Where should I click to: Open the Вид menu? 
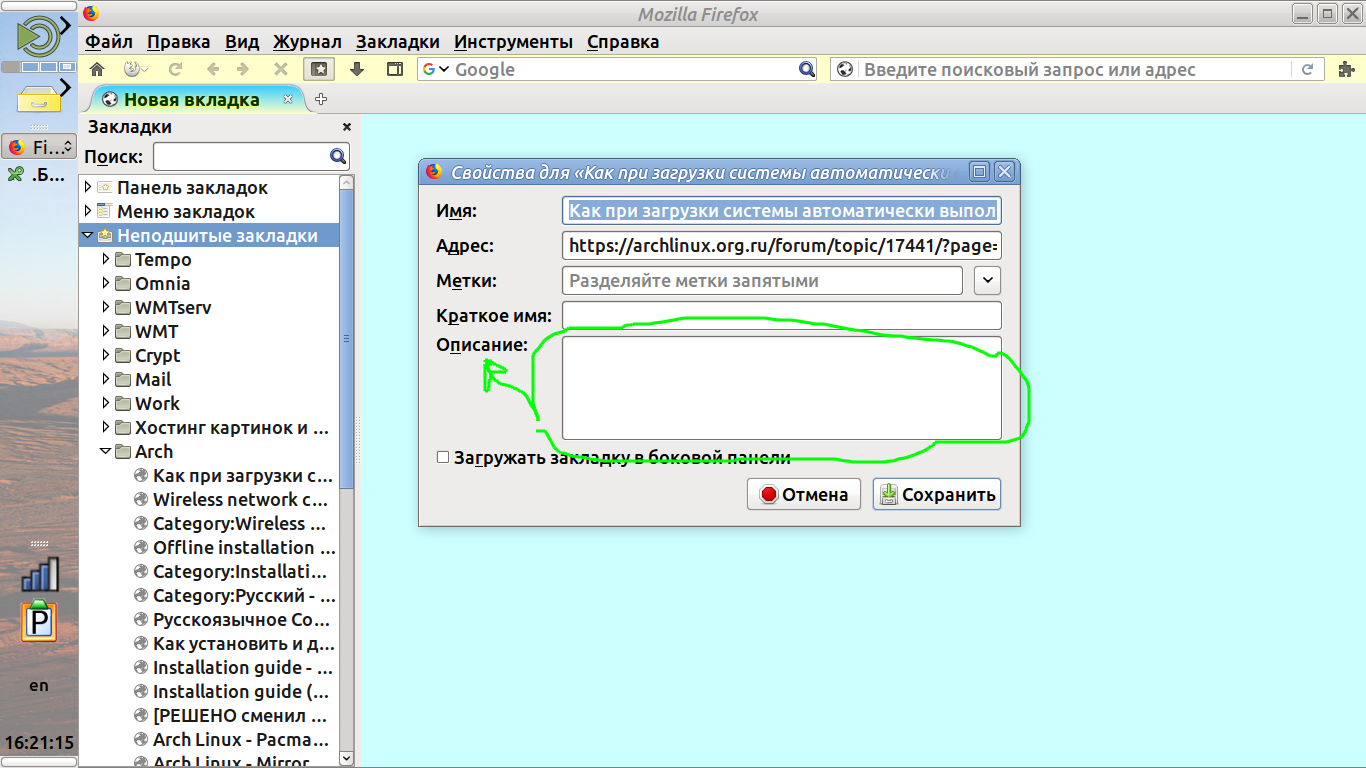pos(242,42)
